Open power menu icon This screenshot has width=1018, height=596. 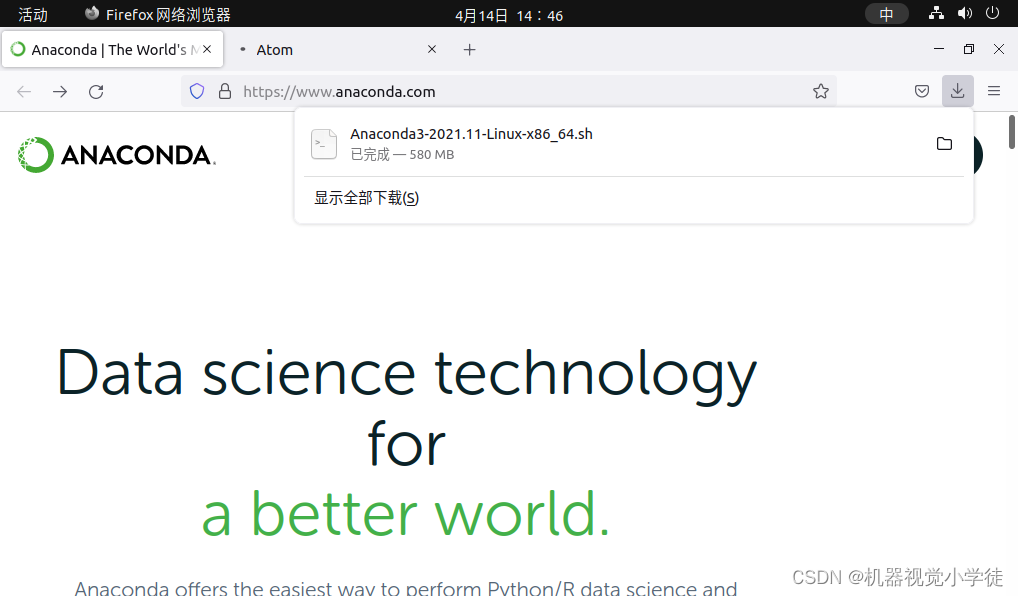992,13
